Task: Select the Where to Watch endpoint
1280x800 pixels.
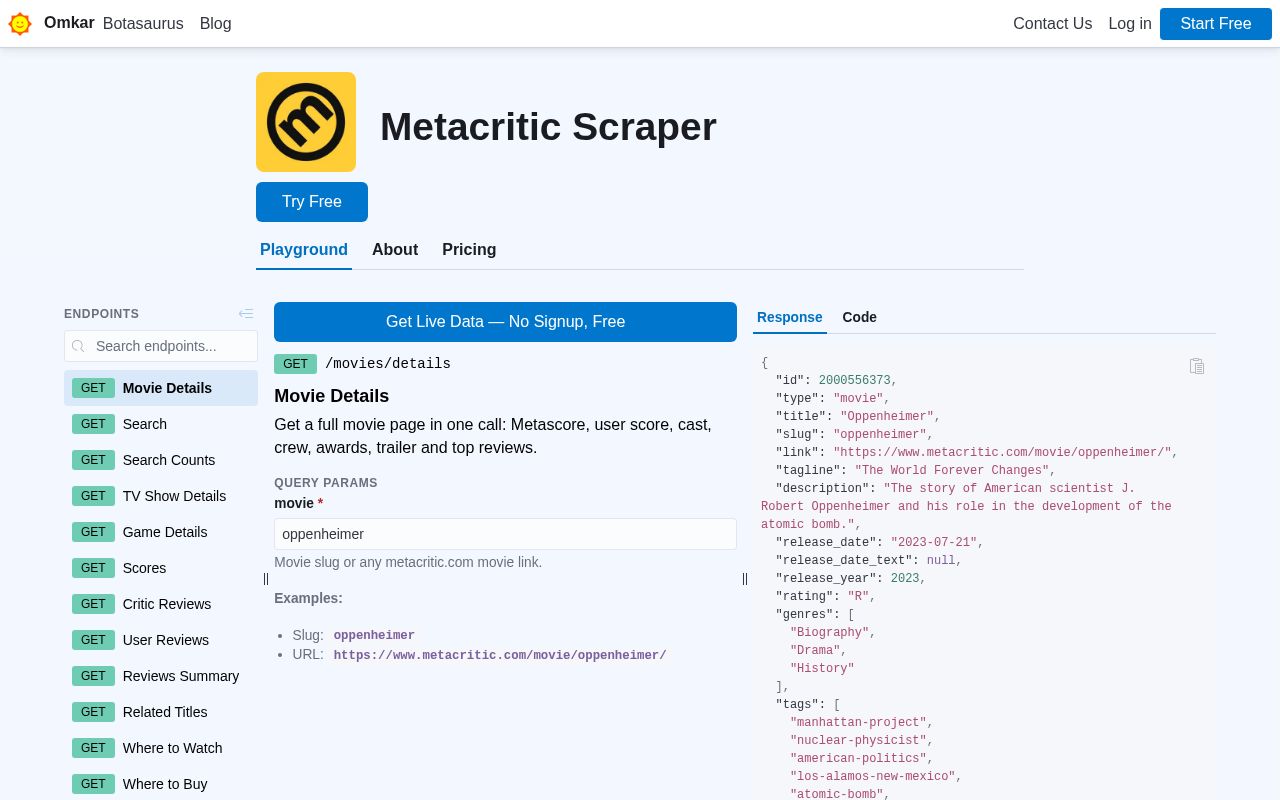Action: pos(161,748)
